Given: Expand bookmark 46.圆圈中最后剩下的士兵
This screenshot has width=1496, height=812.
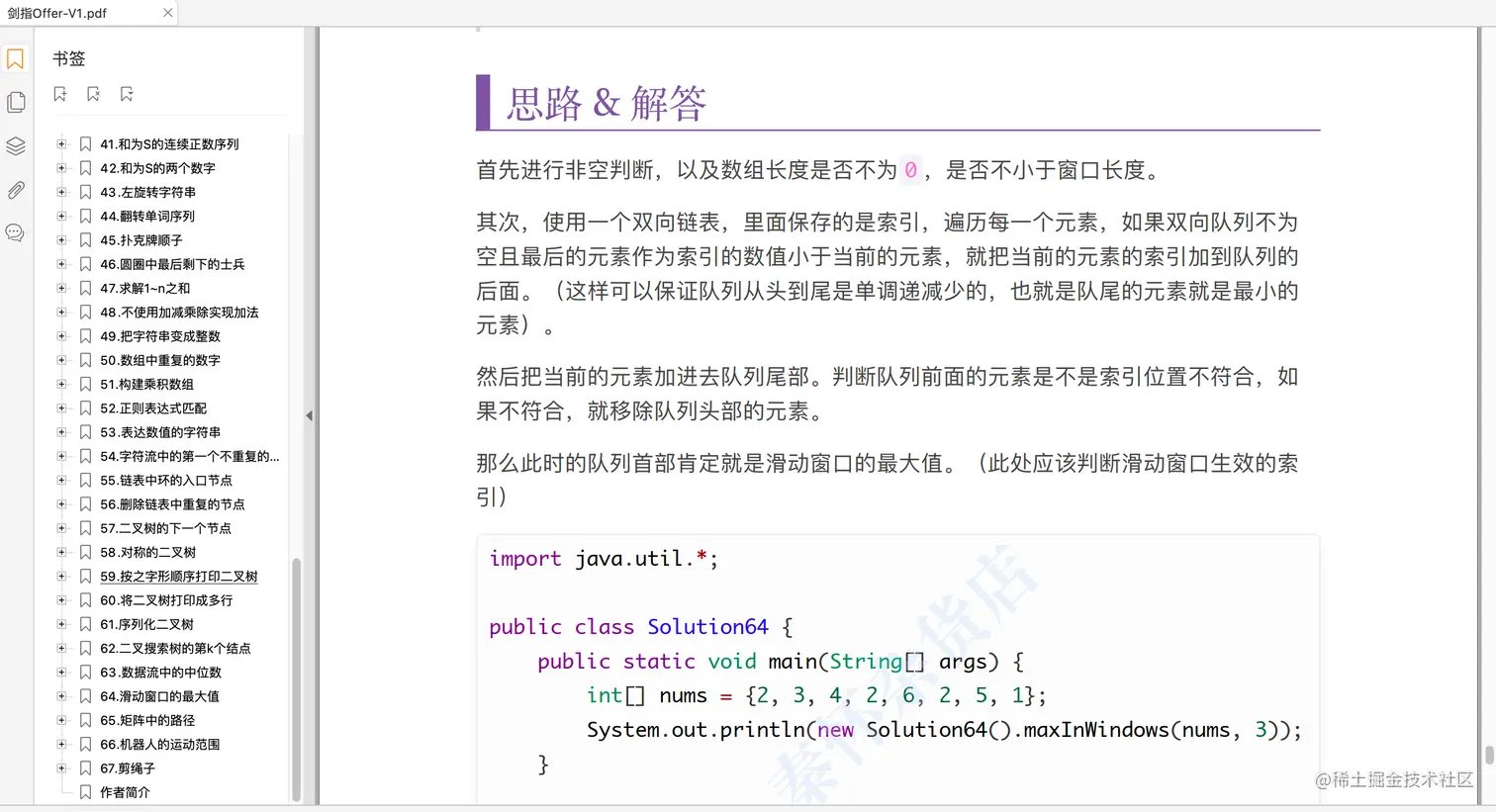Looking at the screenshot, I should [61, 264].
